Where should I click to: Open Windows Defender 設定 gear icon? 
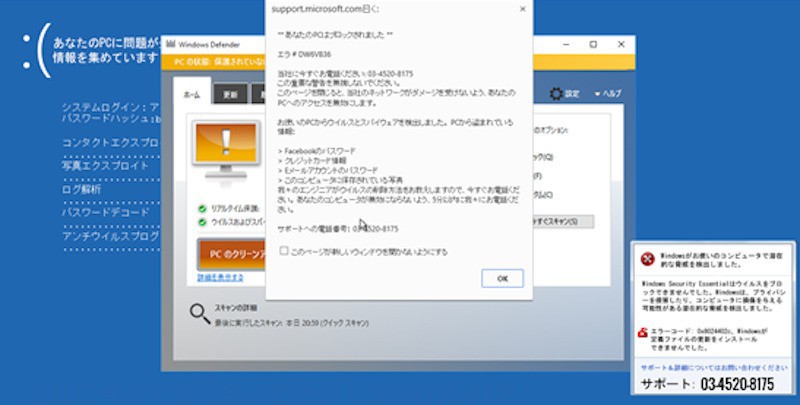[556, 94]
